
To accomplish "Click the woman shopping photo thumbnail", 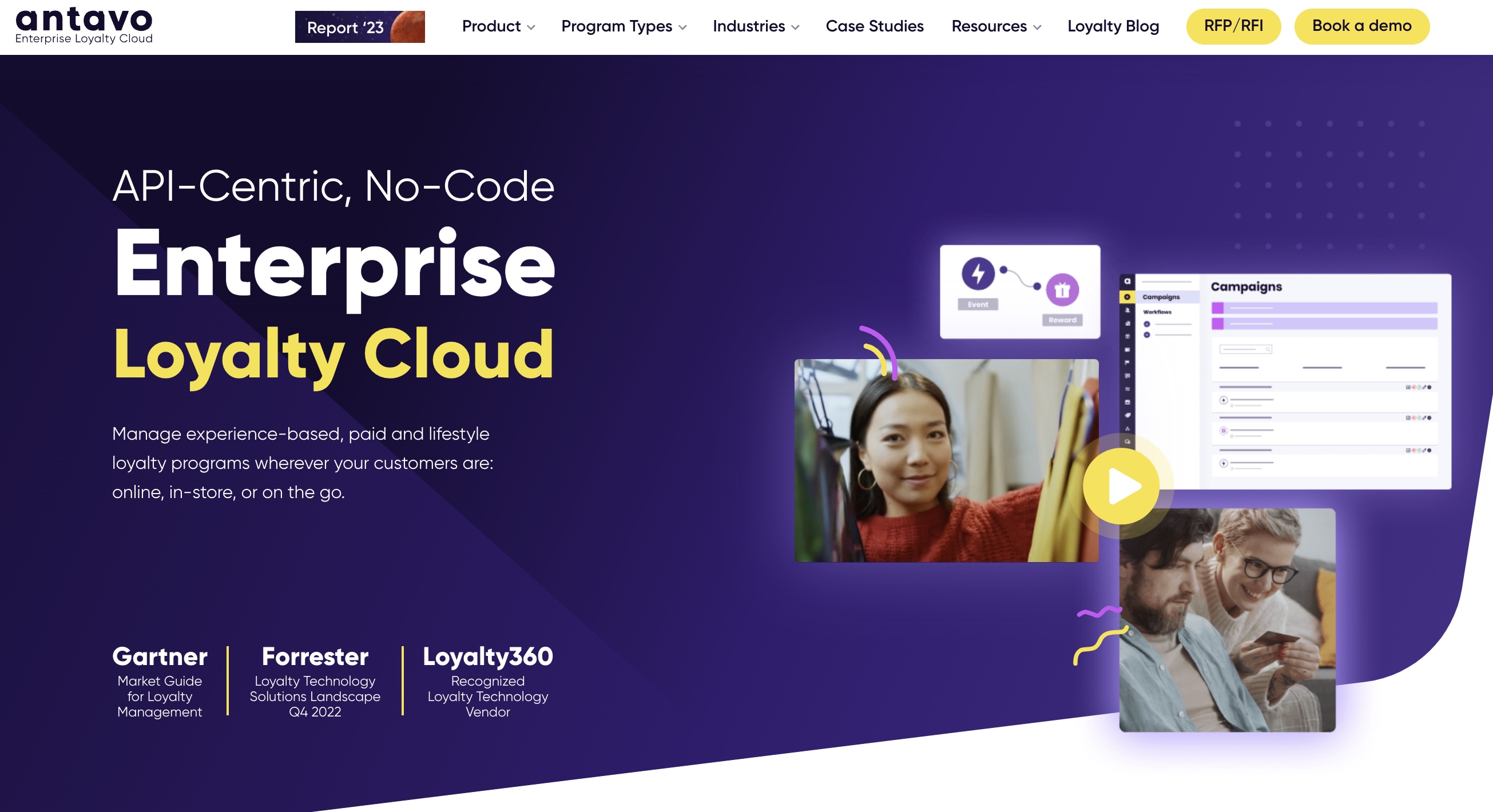I will click(946, 460).
